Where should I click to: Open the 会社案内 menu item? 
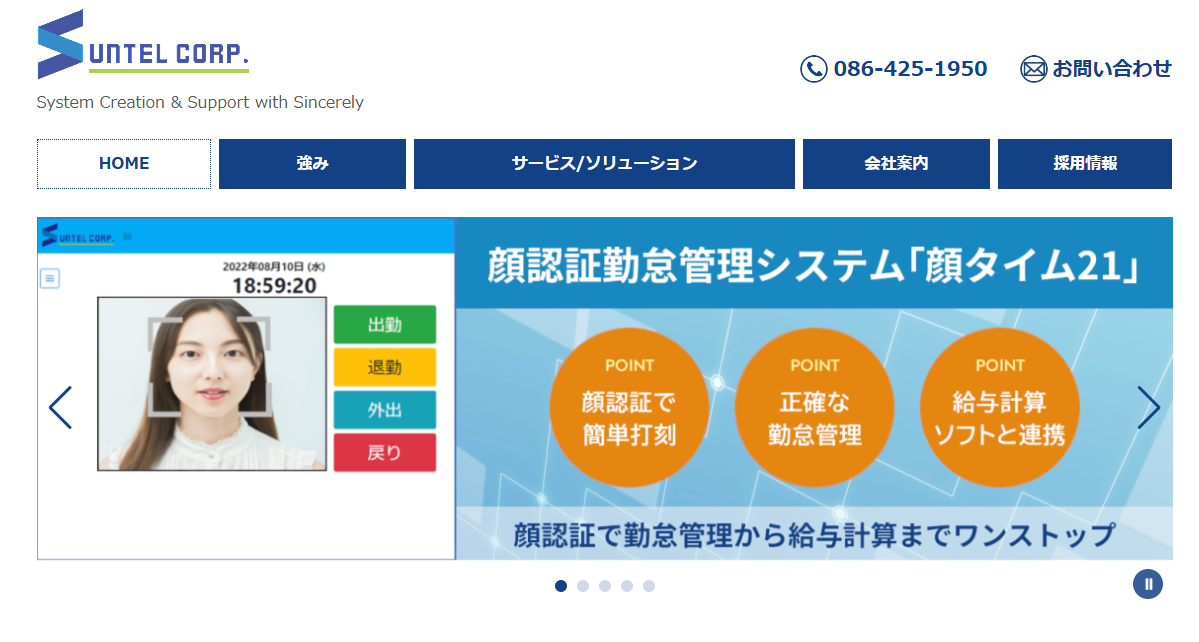896,164
